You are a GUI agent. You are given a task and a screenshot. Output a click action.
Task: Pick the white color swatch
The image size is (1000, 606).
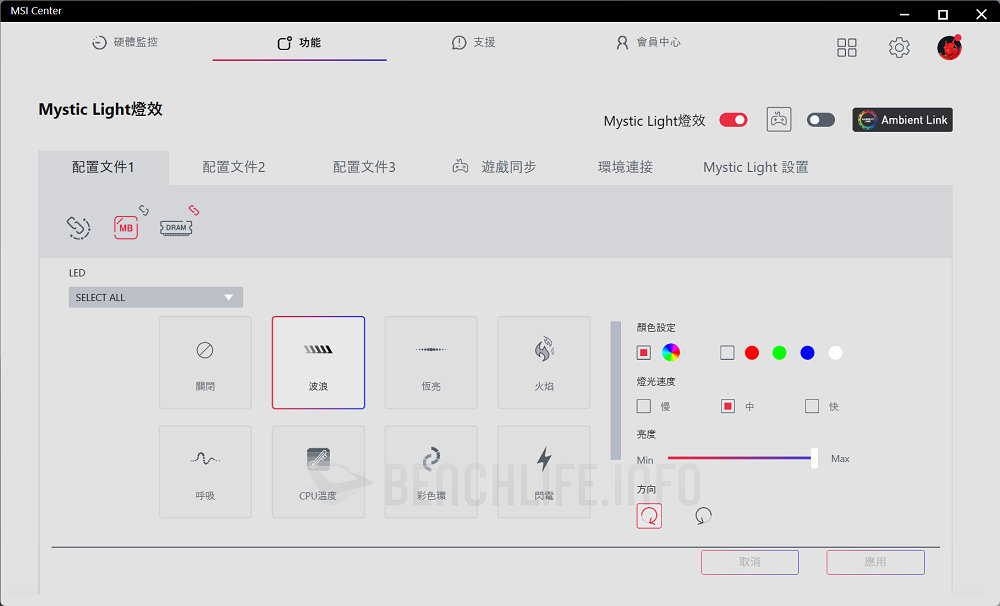pyautogui.click(x=835, y=353)
